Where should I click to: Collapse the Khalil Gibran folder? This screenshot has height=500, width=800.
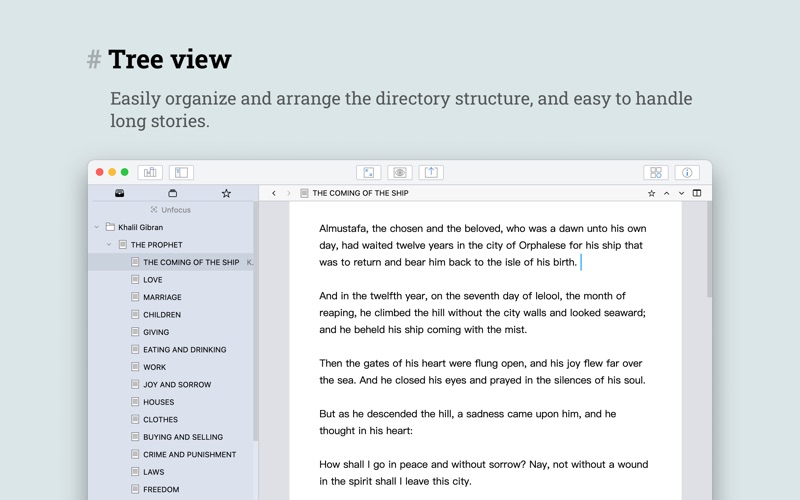coord(96,227)
